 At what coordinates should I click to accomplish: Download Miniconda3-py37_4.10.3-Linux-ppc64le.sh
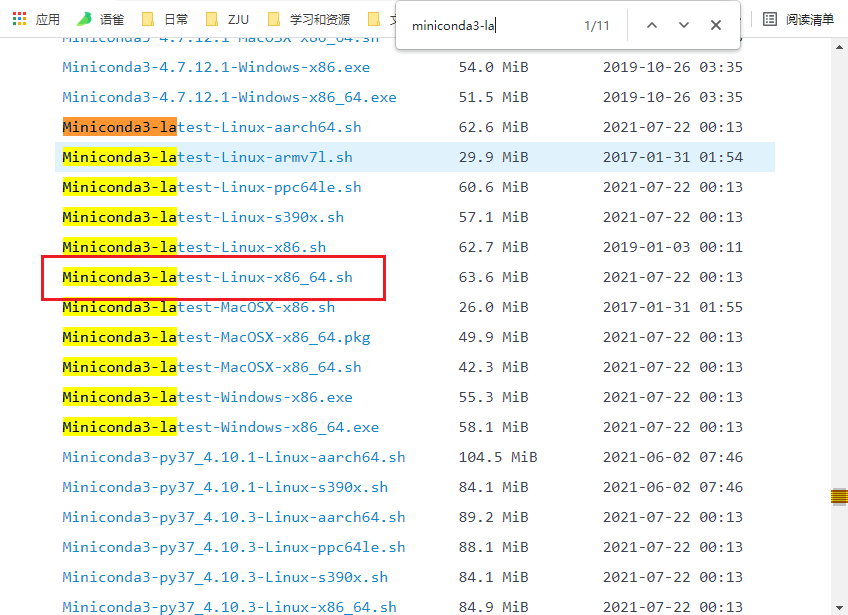(x=234, y=547)
